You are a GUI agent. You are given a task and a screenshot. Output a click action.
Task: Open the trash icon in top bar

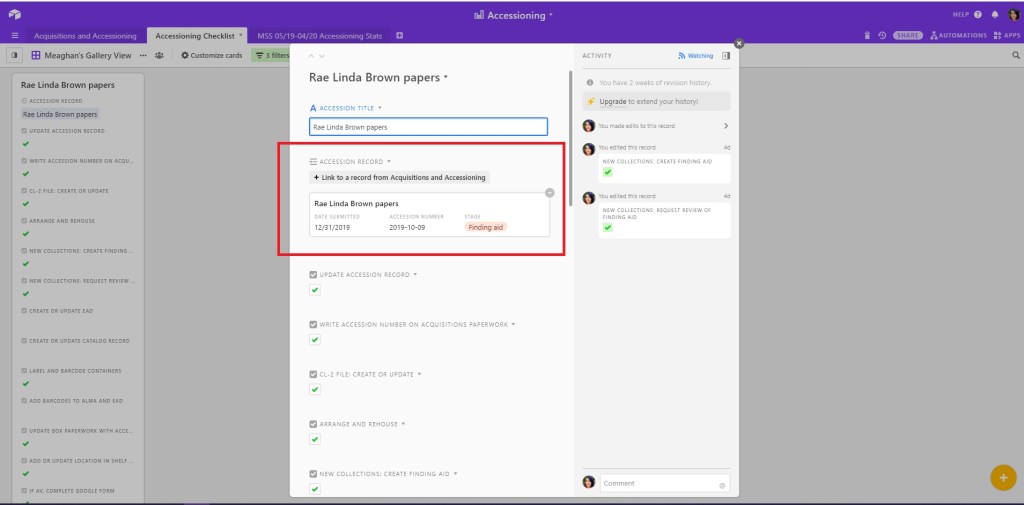(867, 36)
